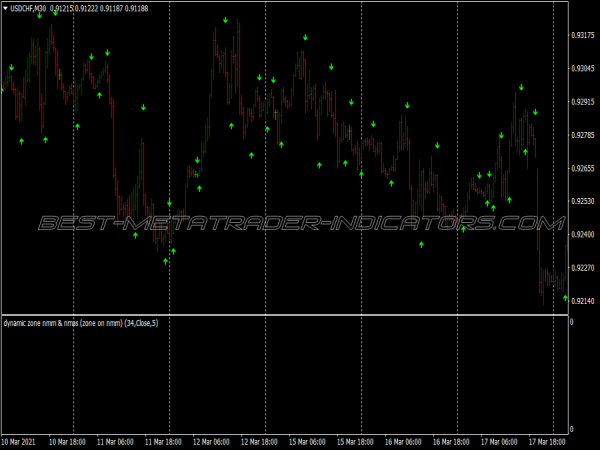
Task: Click price level 0.92530 on the scale
Action: point(583,201)
